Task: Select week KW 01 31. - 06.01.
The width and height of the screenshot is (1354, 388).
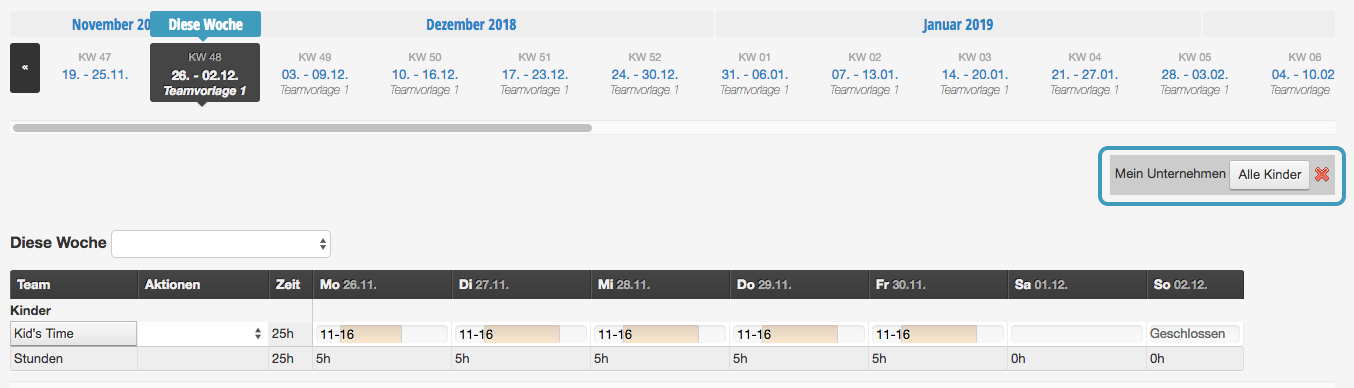Action: click(x=755, y=74)
